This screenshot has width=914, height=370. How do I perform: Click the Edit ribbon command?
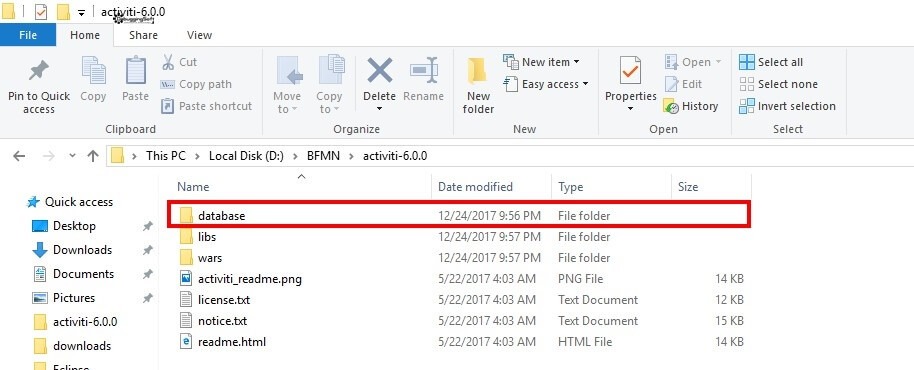(x=683, y=84)
